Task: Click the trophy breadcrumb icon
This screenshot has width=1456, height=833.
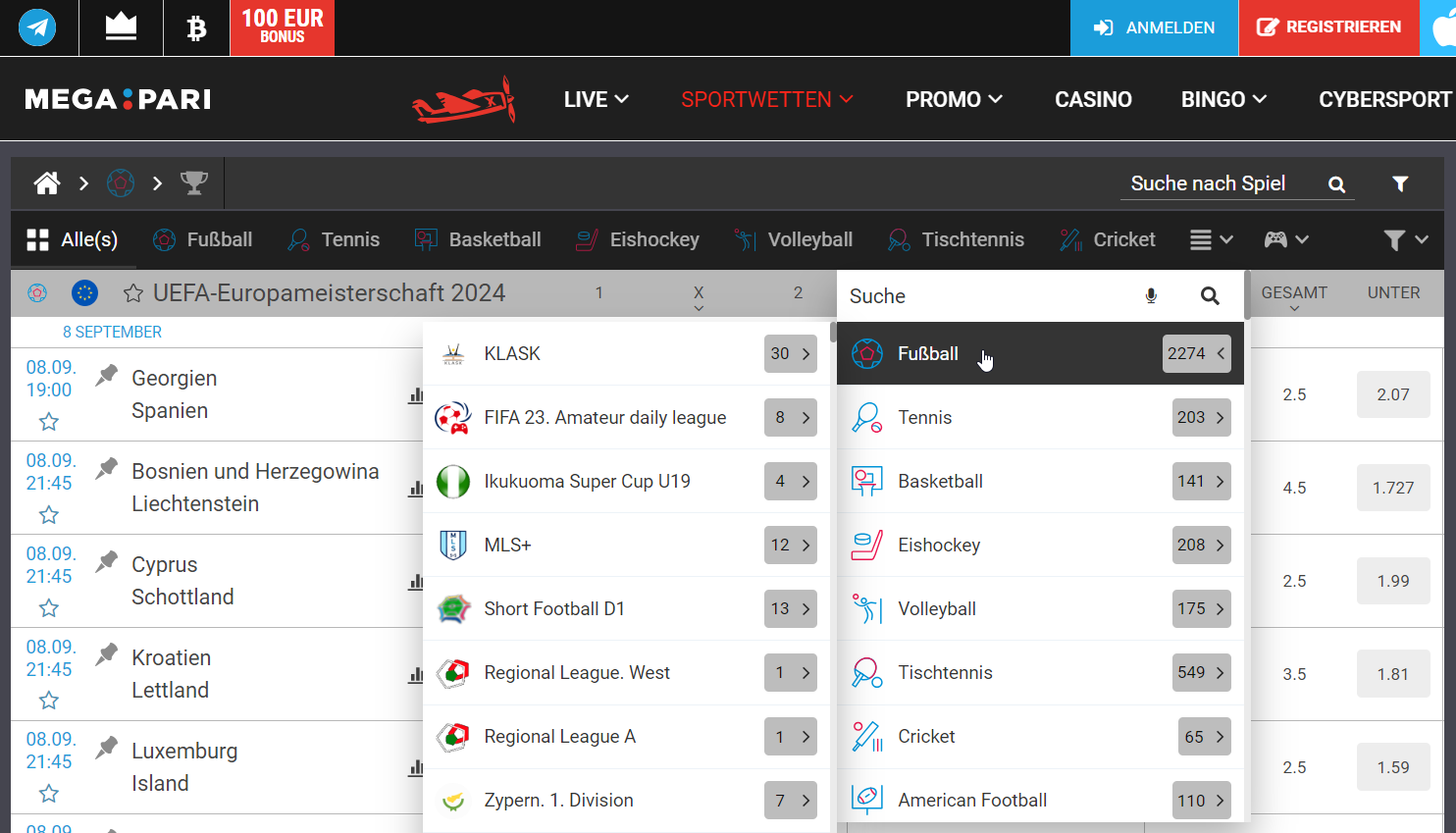Action: 194,183
